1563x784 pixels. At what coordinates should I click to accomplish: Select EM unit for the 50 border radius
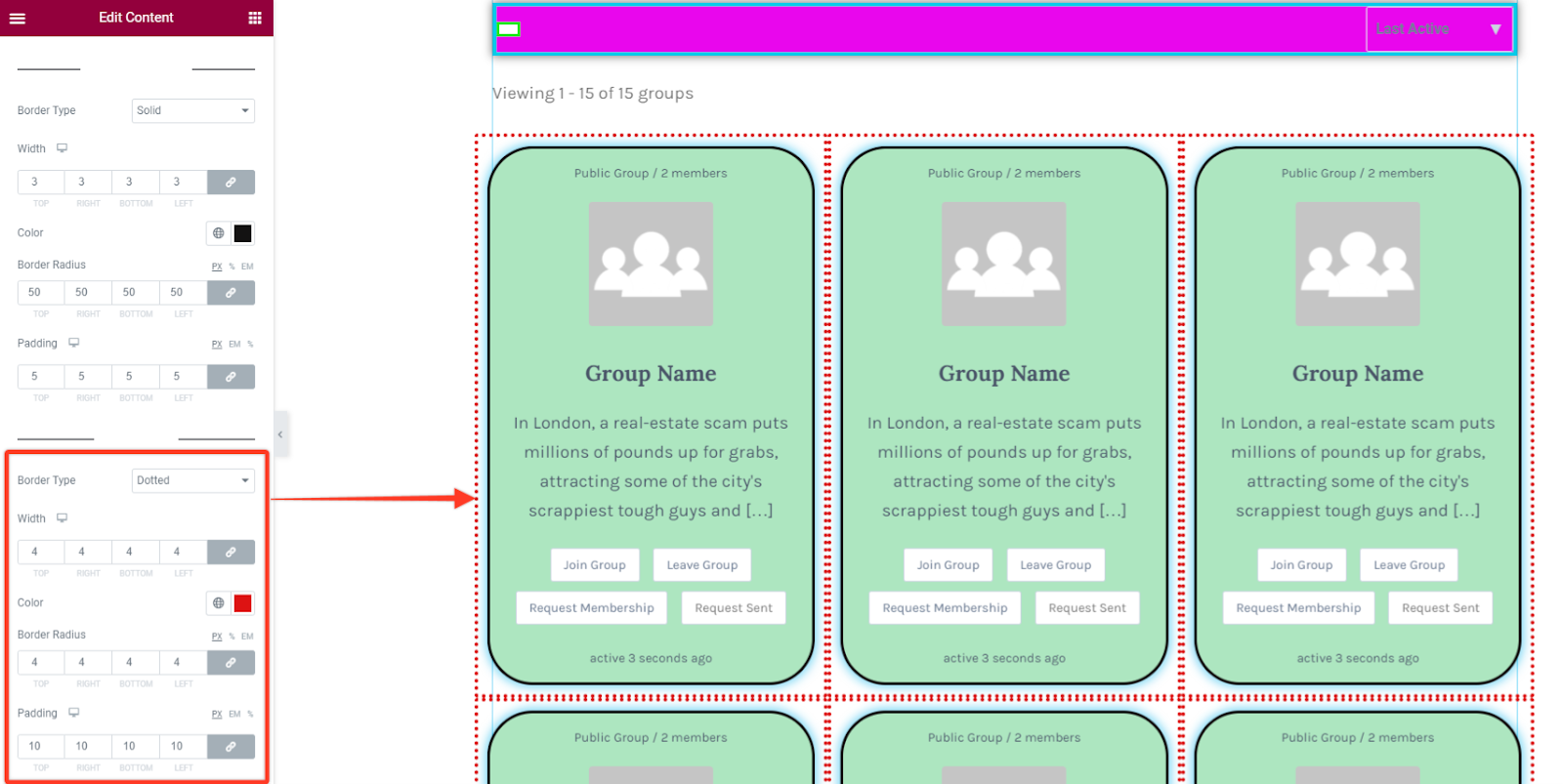[247, 267]
